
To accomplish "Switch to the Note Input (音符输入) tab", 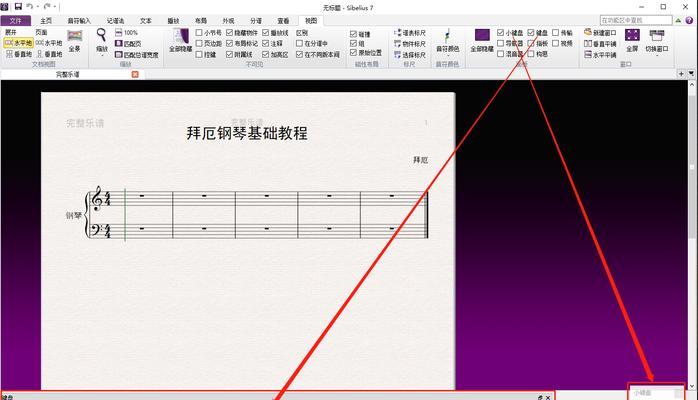I will 78,20.
